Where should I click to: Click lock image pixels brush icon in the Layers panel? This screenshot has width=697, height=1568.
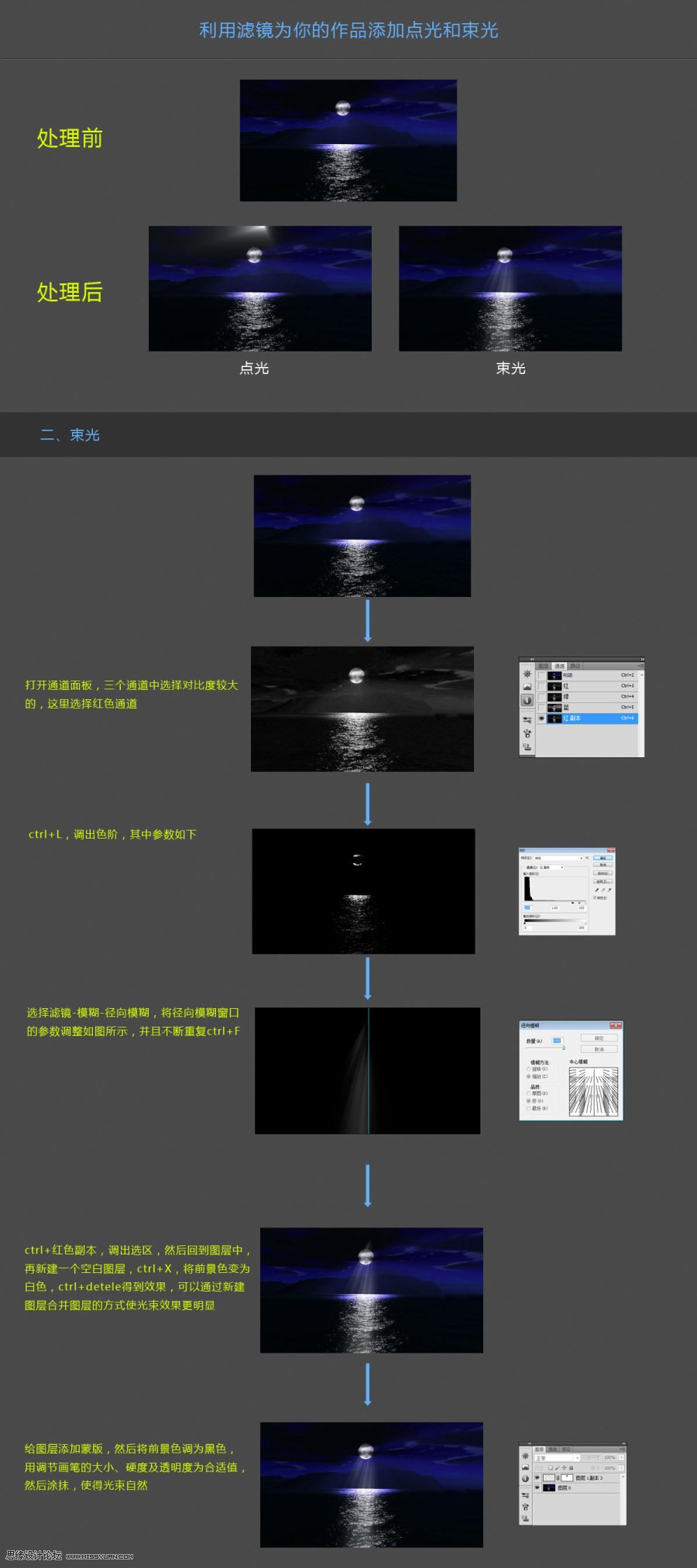558,1467
